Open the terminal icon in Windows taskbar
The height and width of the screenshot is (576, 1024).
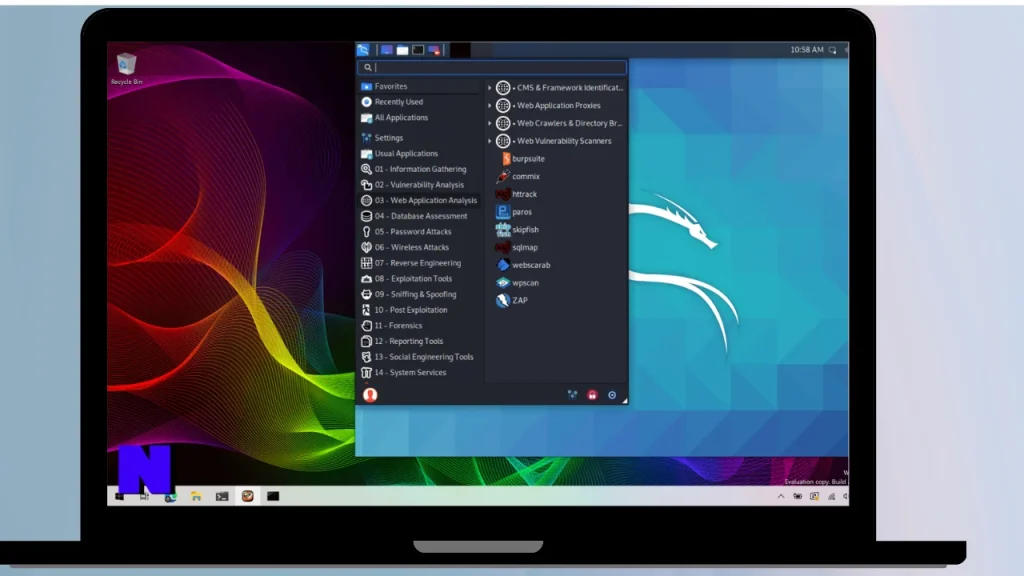(222, 496)
